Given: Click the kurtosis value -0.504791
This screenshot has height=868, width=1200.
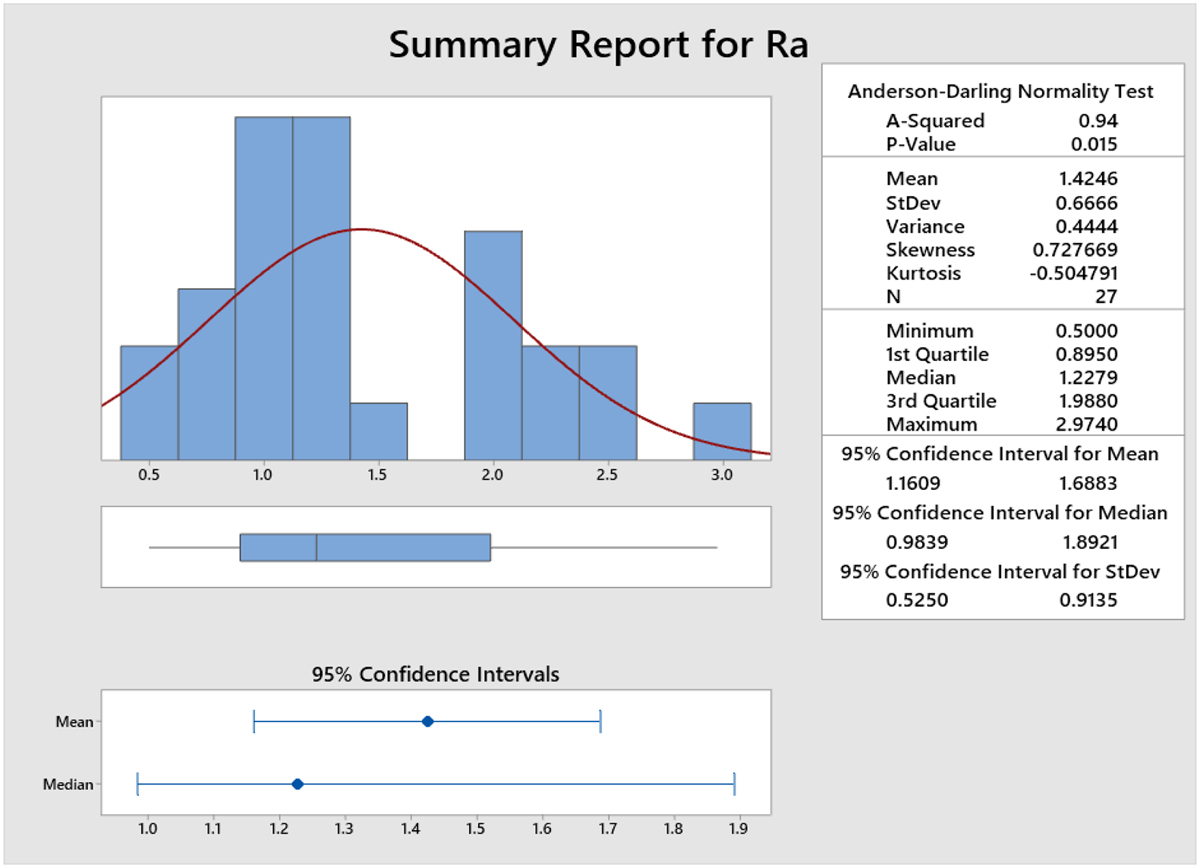Looking at the screenshot, I should [x=1072, y=273].
